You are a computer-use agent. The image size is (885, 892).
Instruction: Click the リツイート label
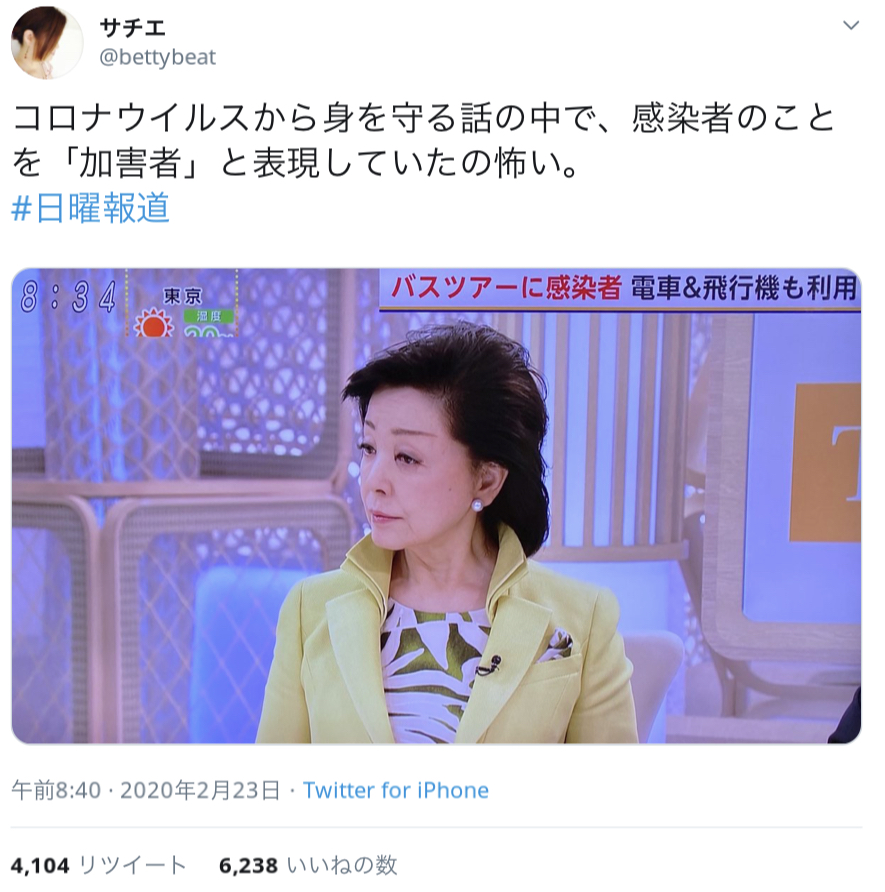click(x=133, y=865)
